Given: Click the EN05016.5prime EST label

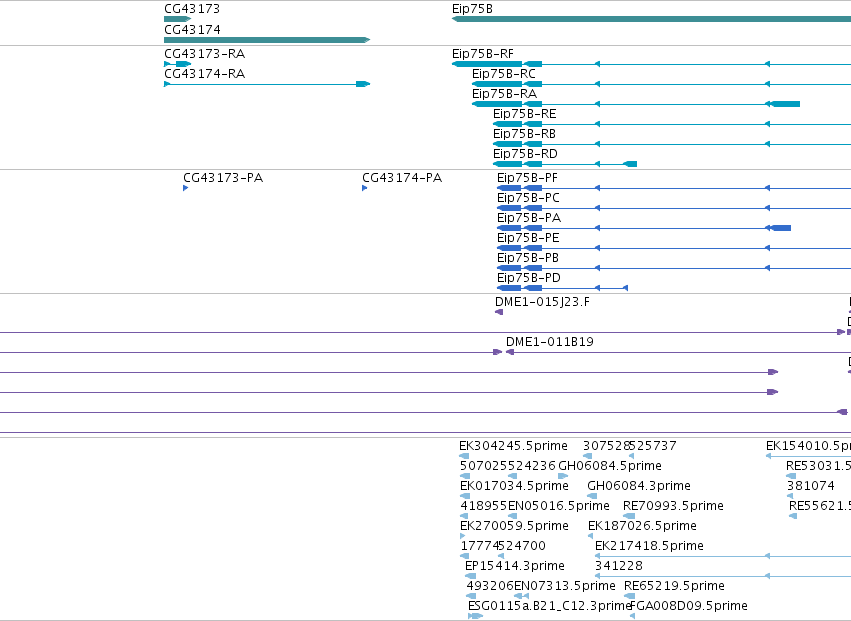Looking at the screenshot, I should pyautogui.click(x=558, y=506).
